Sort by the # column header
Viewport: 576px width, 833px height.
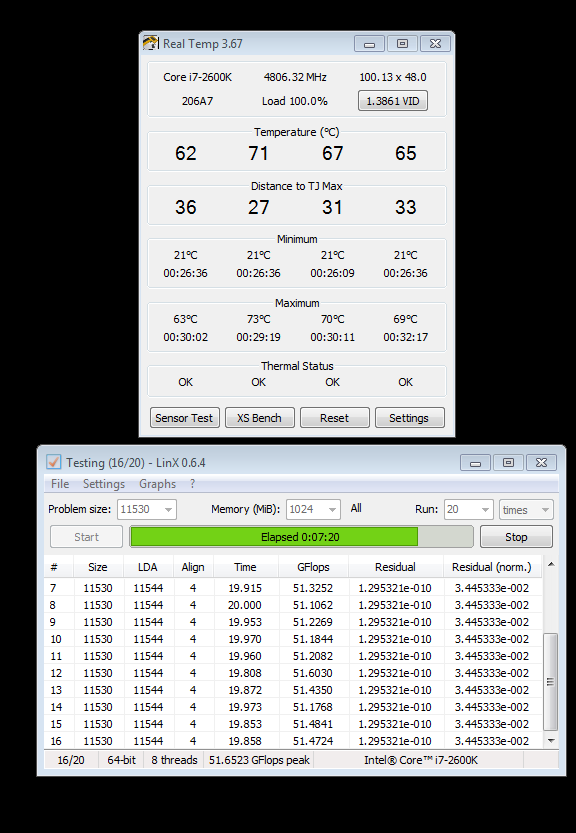point(58,567)
